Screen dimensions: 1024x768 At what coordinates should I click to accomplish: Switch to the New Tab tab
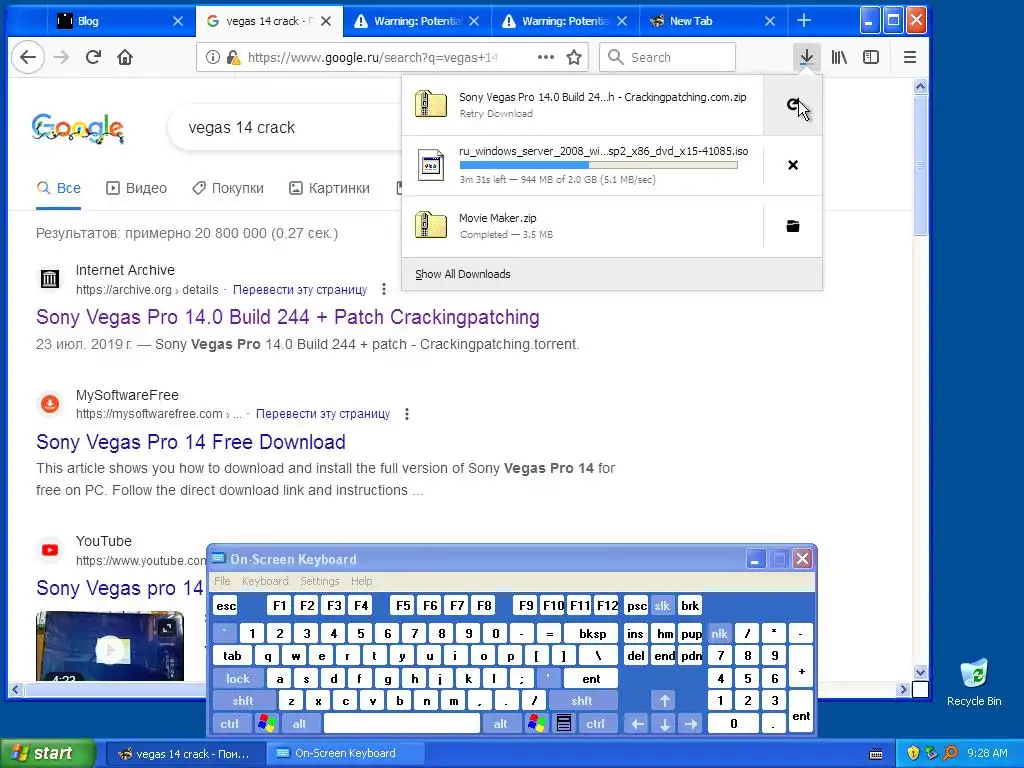point(714,21)
